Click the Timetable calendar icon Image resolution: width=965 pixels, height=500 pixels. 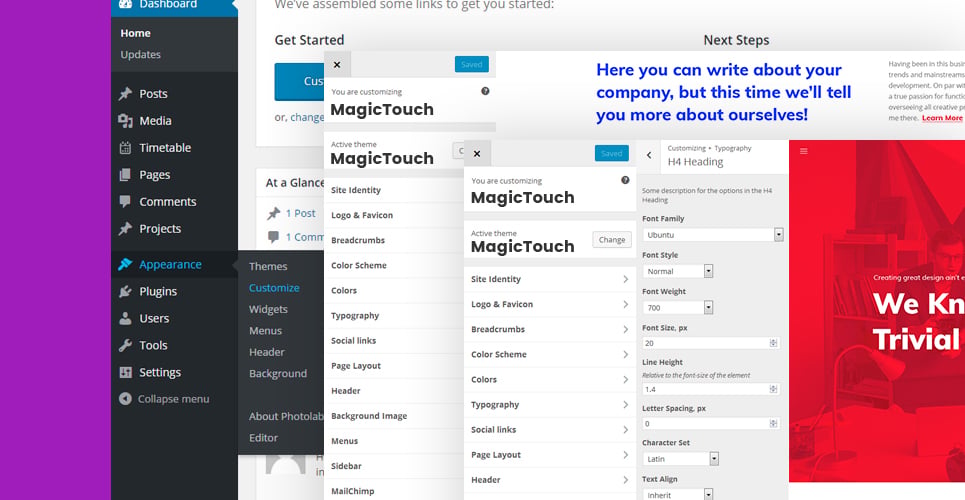[x=126, y=148]
